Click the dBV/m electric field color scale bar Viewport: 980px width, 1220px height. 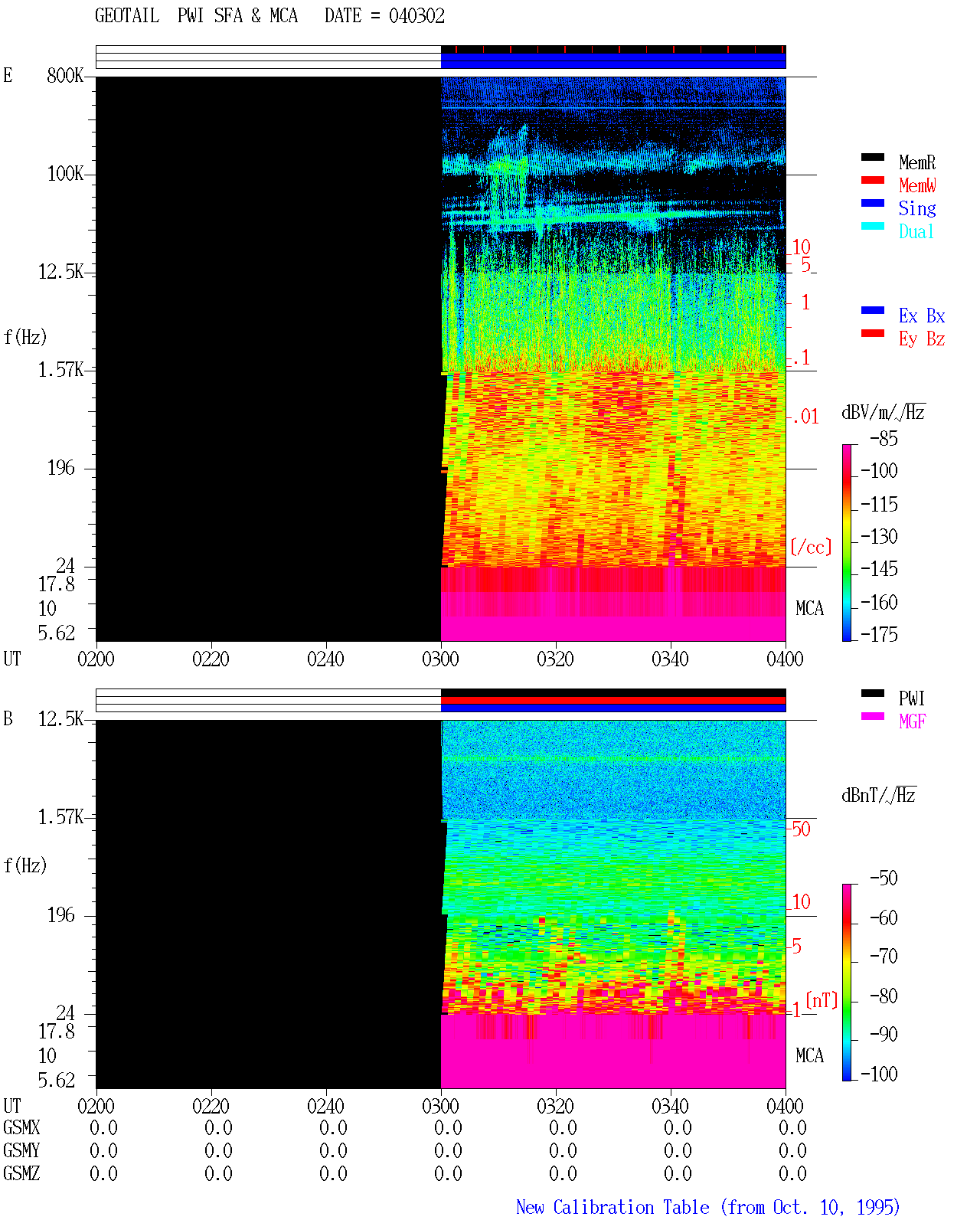(x=846, y=543)
